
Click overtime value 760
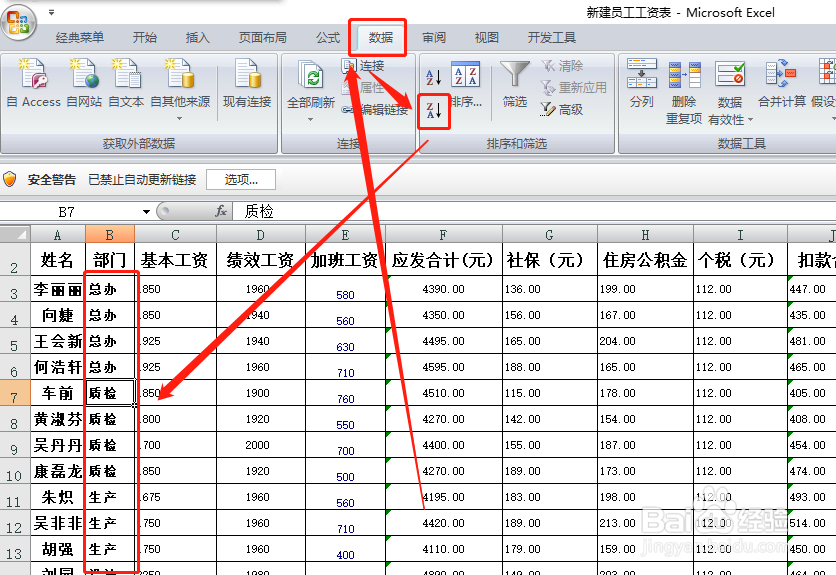[x=345, y=395]
